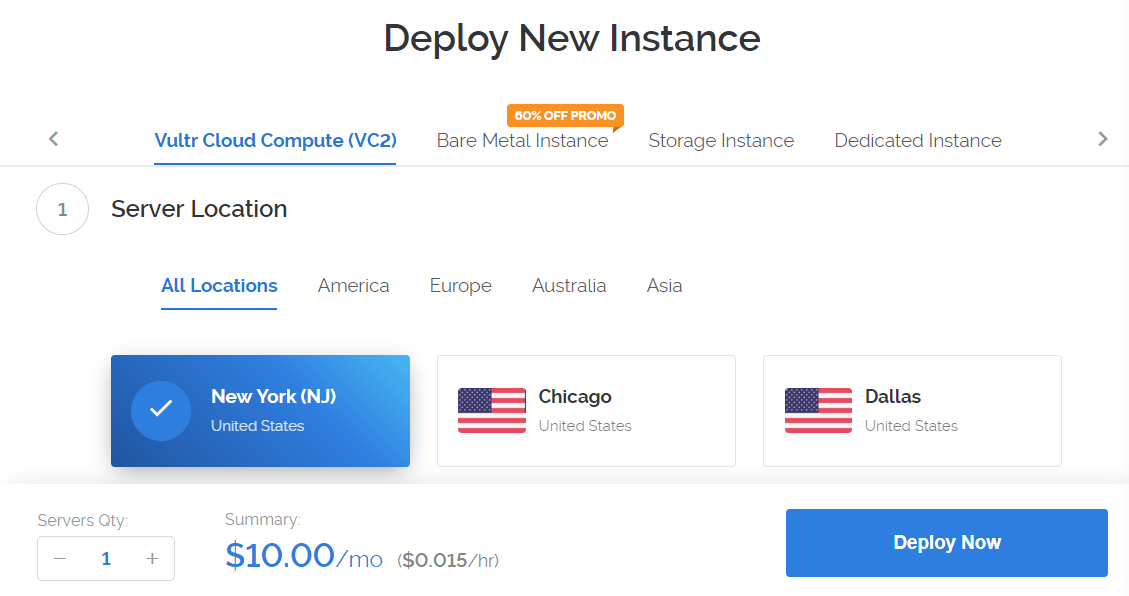The width and height of the screenshot is (1129, 596).
Task: Filter server locations by Asia
Action: click(x=664, y=286)
